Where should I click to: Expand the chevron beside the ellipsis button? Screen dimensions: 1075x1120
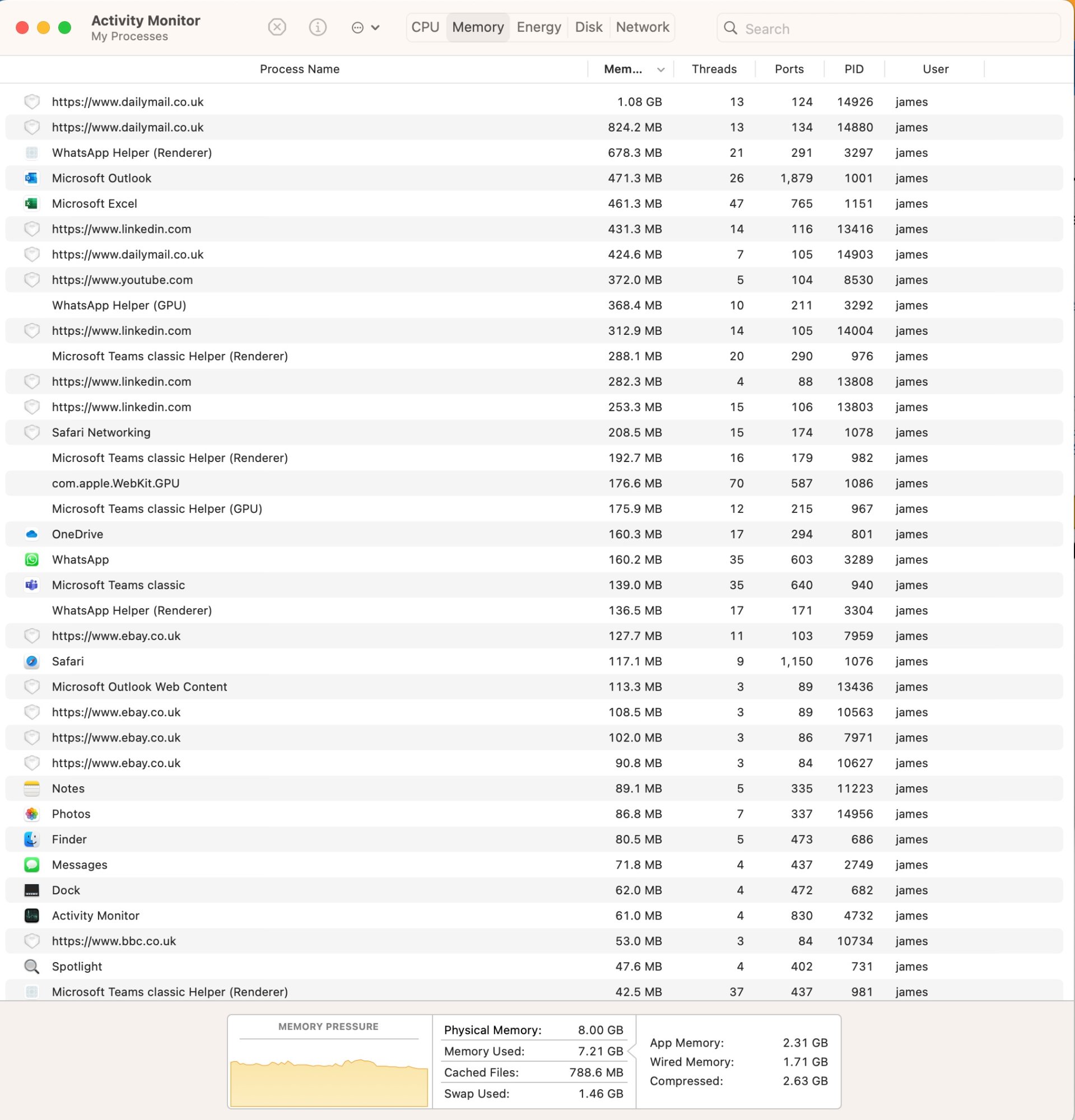click(375, 27)
